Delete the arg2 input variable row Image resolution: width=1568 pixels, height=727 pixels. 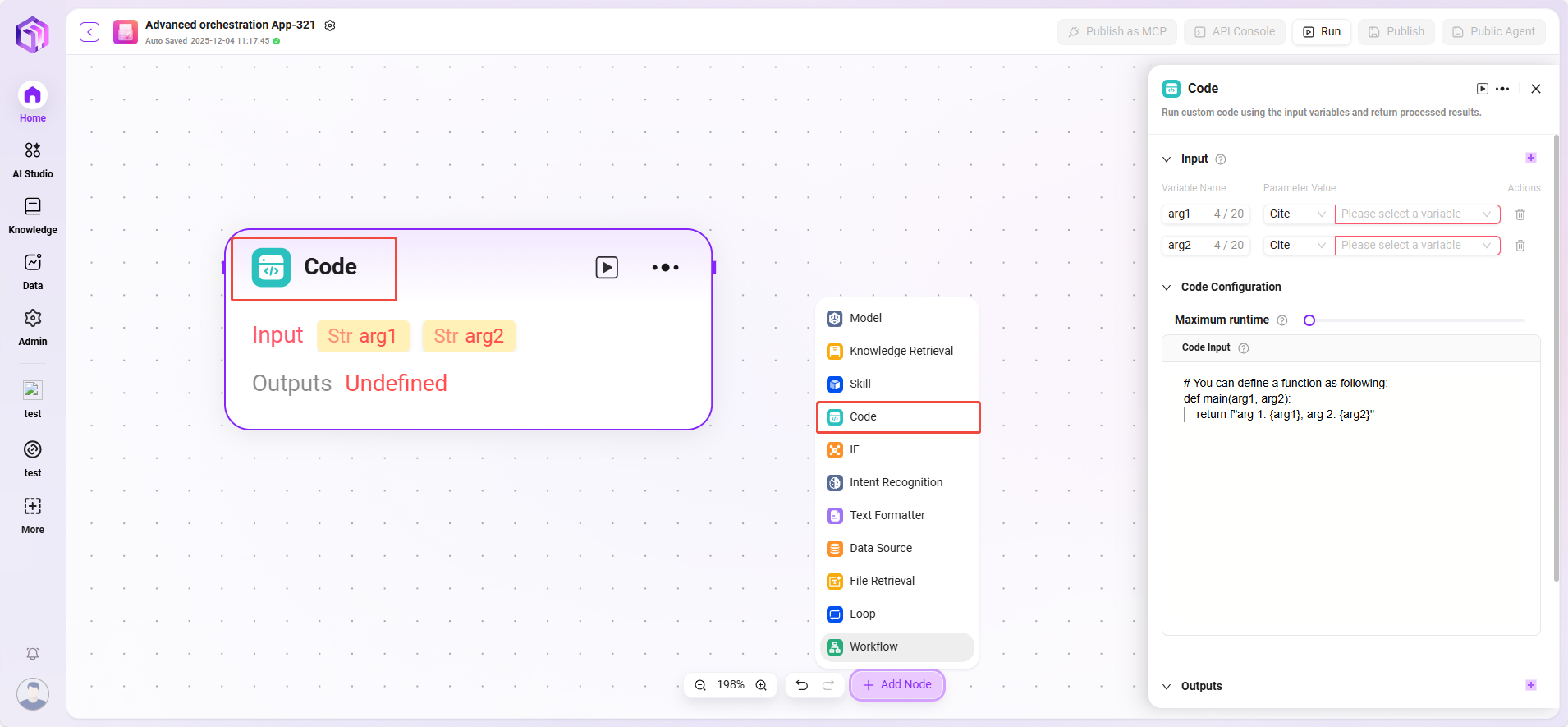coord(1520,246)
